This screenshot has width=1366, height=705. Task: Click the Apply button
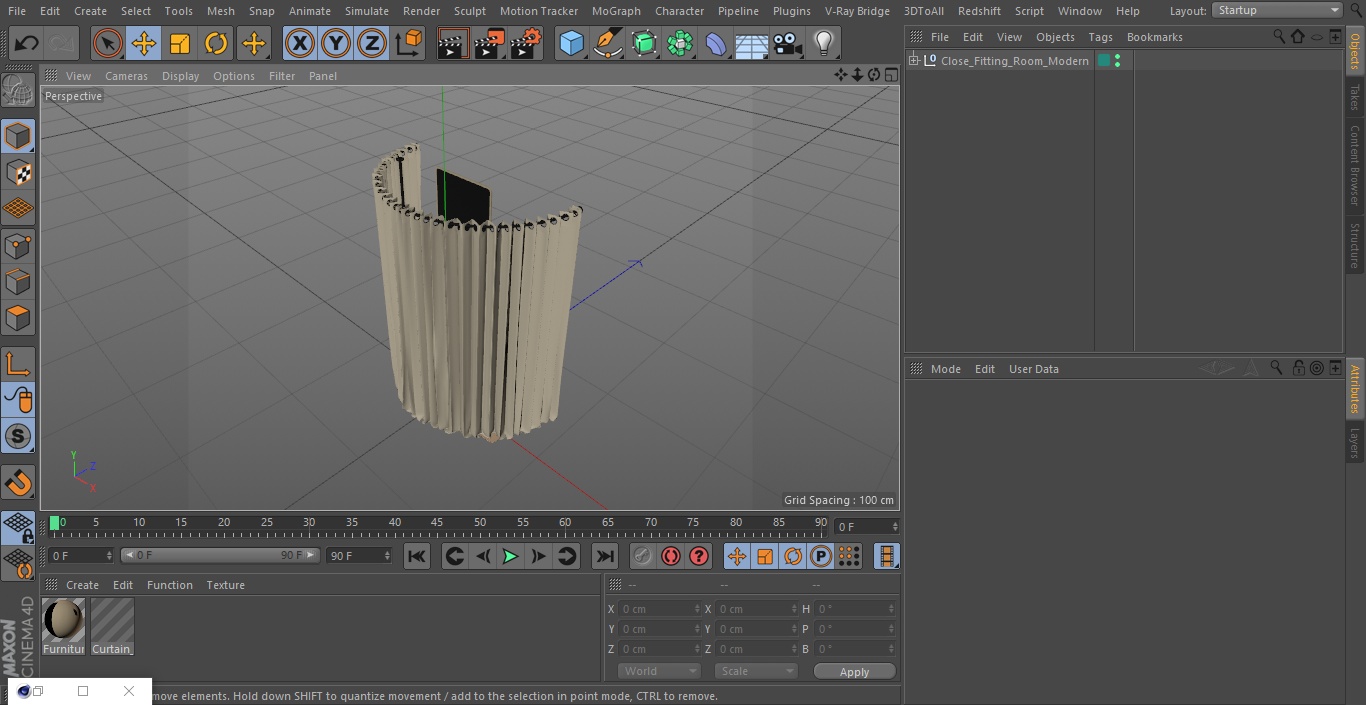click(x=854, y=672)
